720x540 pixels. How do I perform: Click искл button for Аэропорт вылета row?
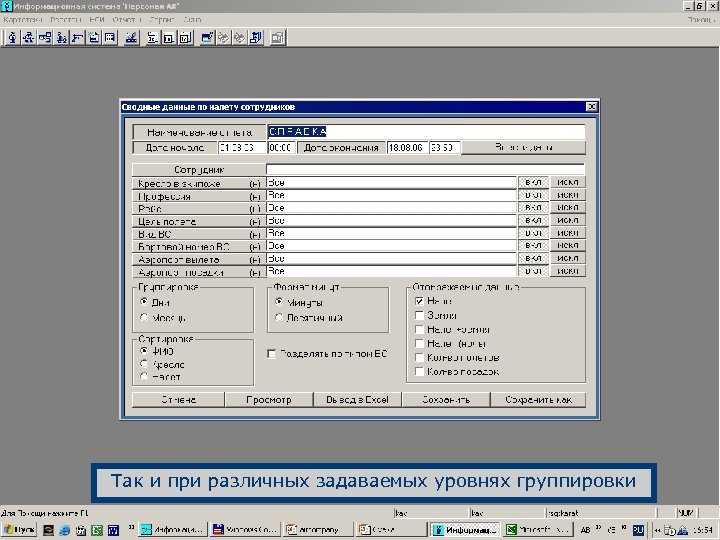pyautogui.click(x=568, y=258)
